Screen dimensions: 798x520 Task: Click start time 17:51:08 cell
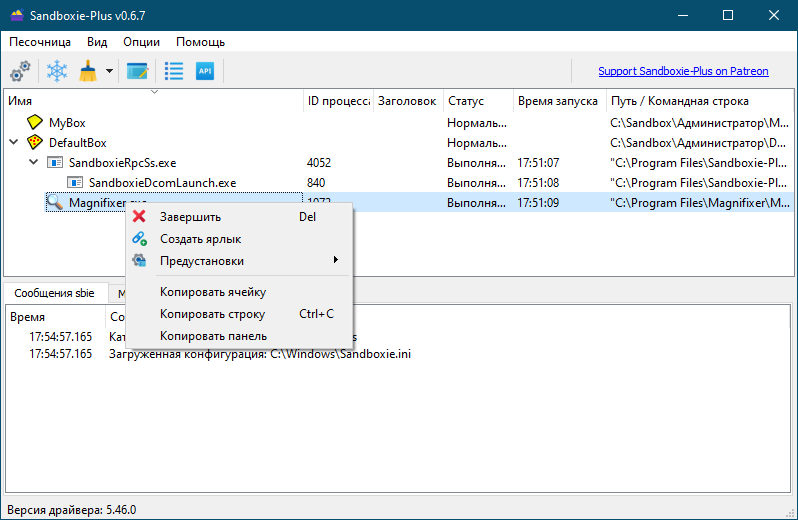(x=538, y=183)
